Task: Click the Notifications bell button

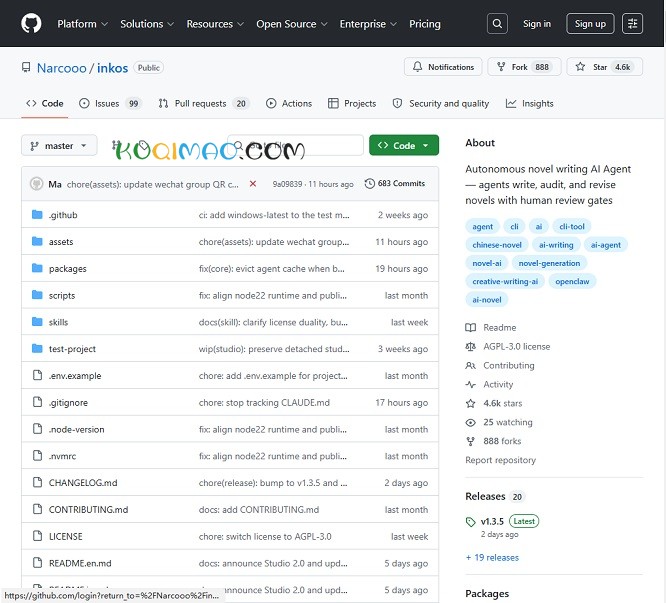Action: click(x=442, y=67)
